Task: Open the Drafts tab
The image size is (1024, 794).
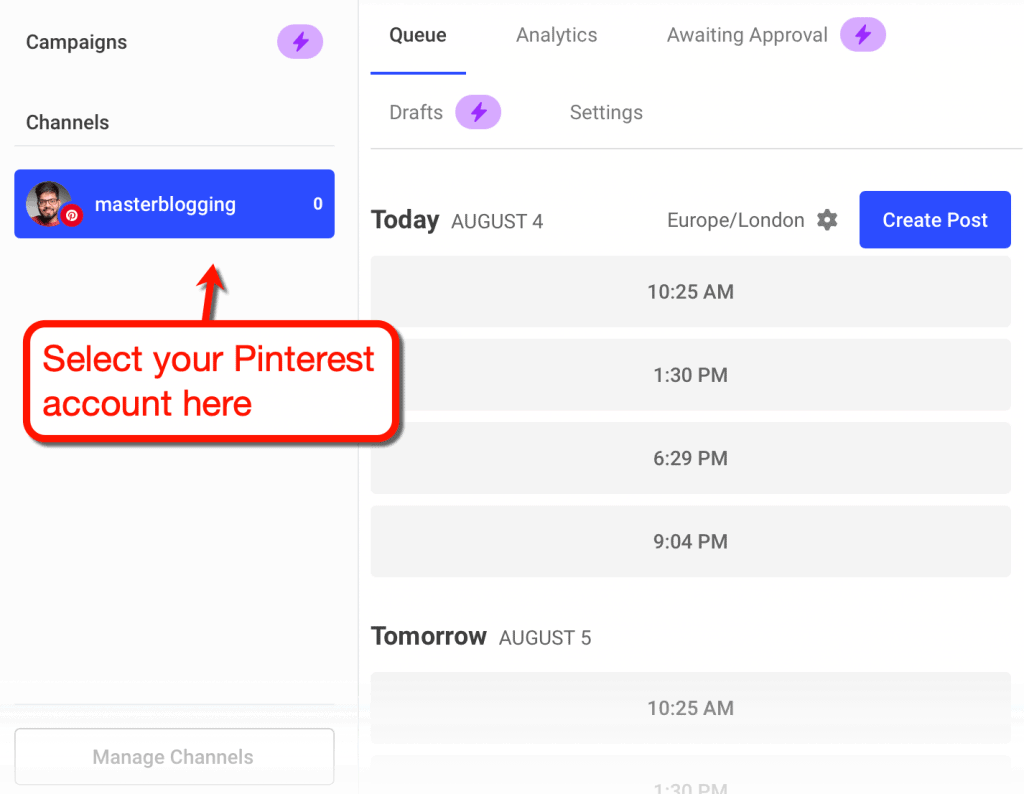Action: pos(416,112)
